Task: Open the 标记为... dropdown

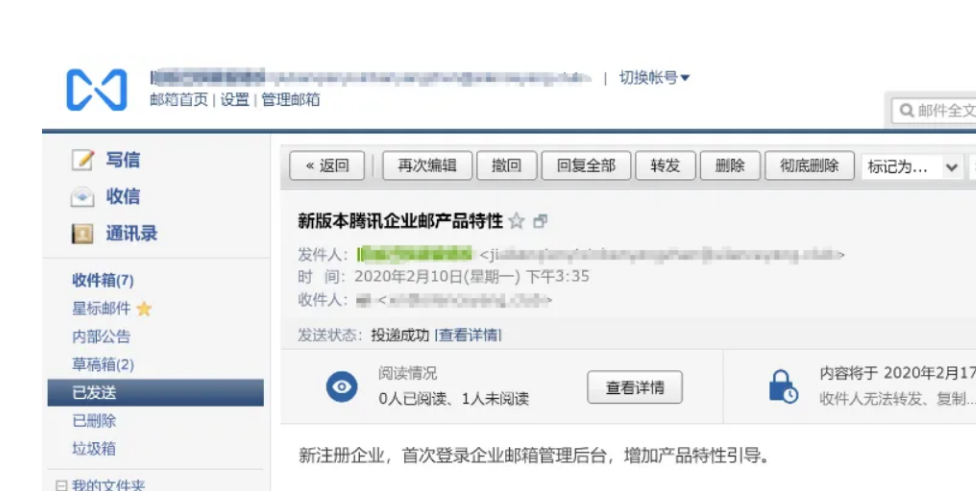Action: [x=912, y=166]
